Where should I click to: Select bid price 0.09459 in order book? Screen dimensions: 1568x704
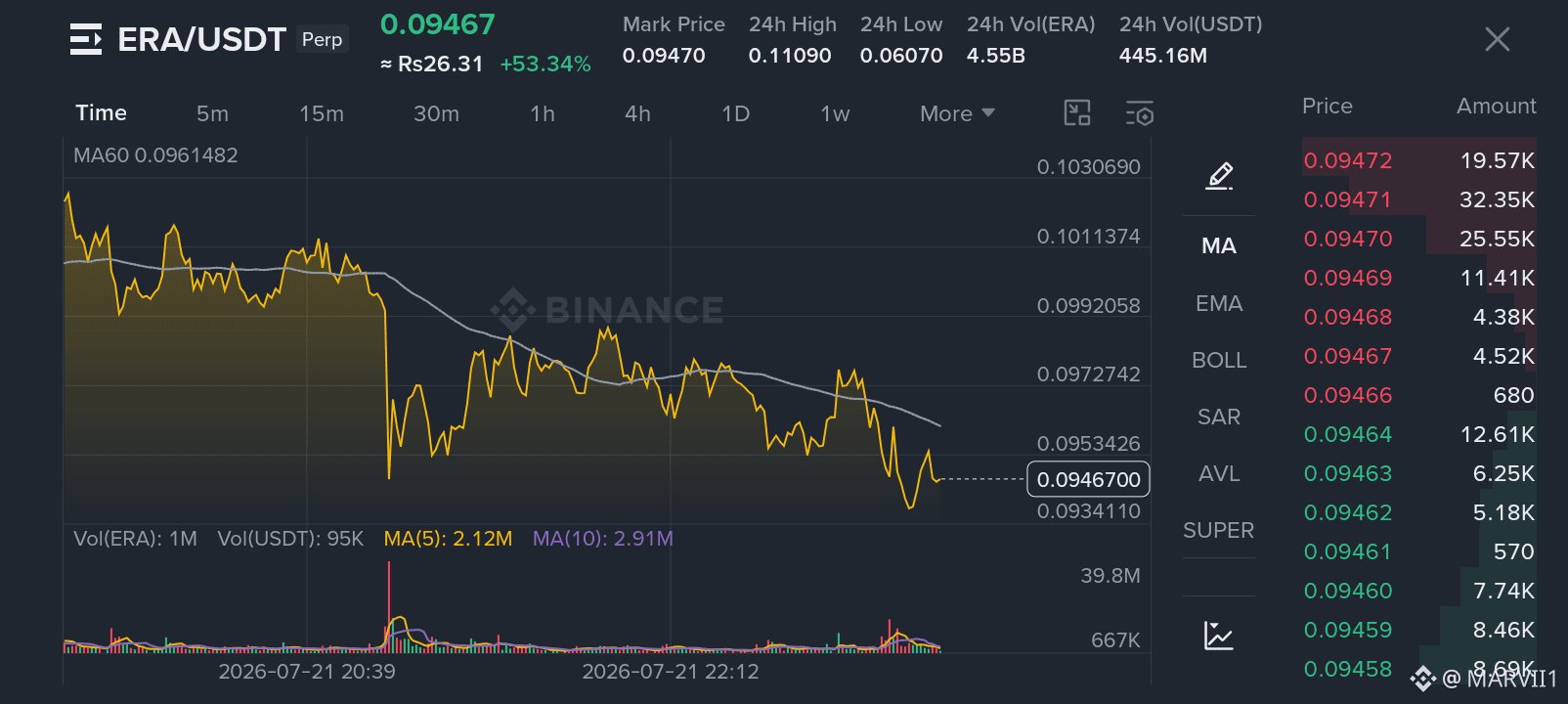(x=1348, y=630)
